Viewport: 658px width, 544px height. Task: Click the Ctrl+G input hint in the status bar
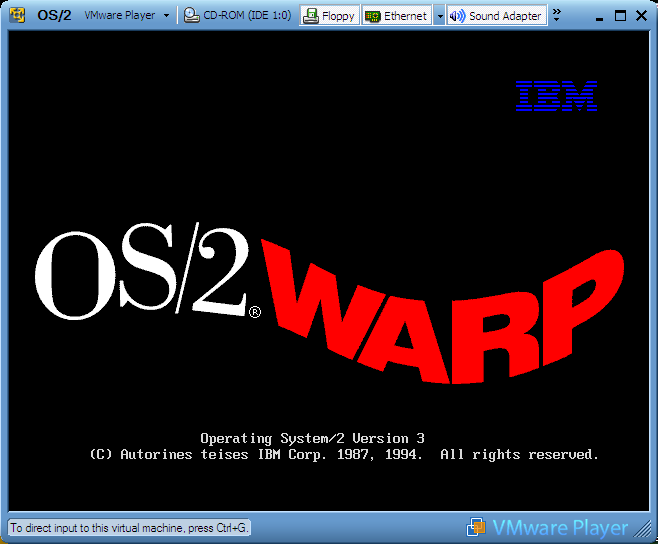[x=129, y=528]
